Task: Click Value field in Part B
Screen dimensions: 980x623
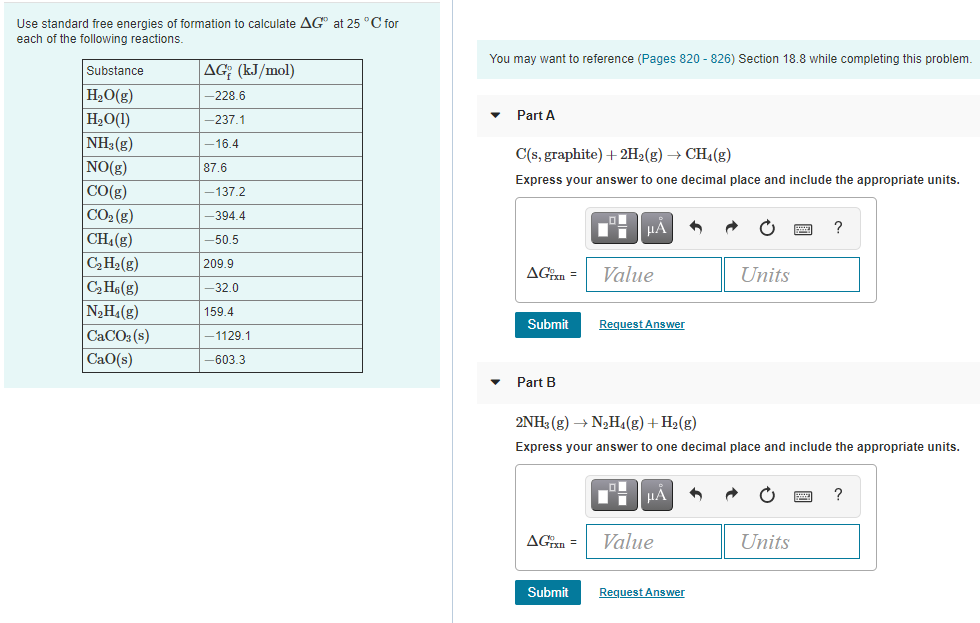Action: (654, 541)
